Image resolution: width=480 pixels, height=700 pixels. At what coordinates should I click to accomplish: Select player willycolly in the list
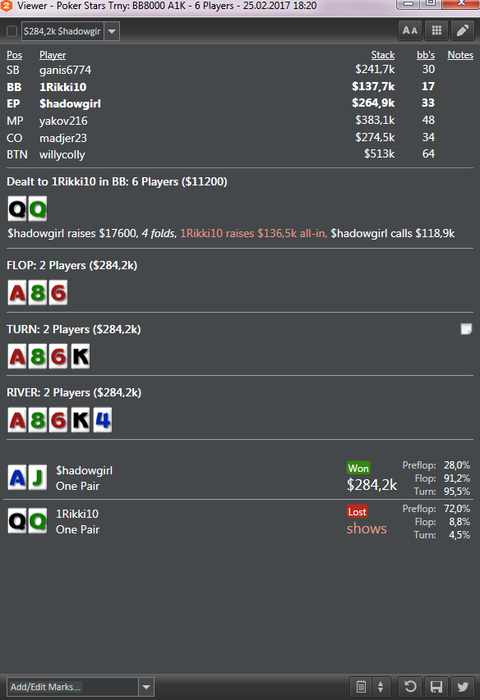click(x=62, y=154)
